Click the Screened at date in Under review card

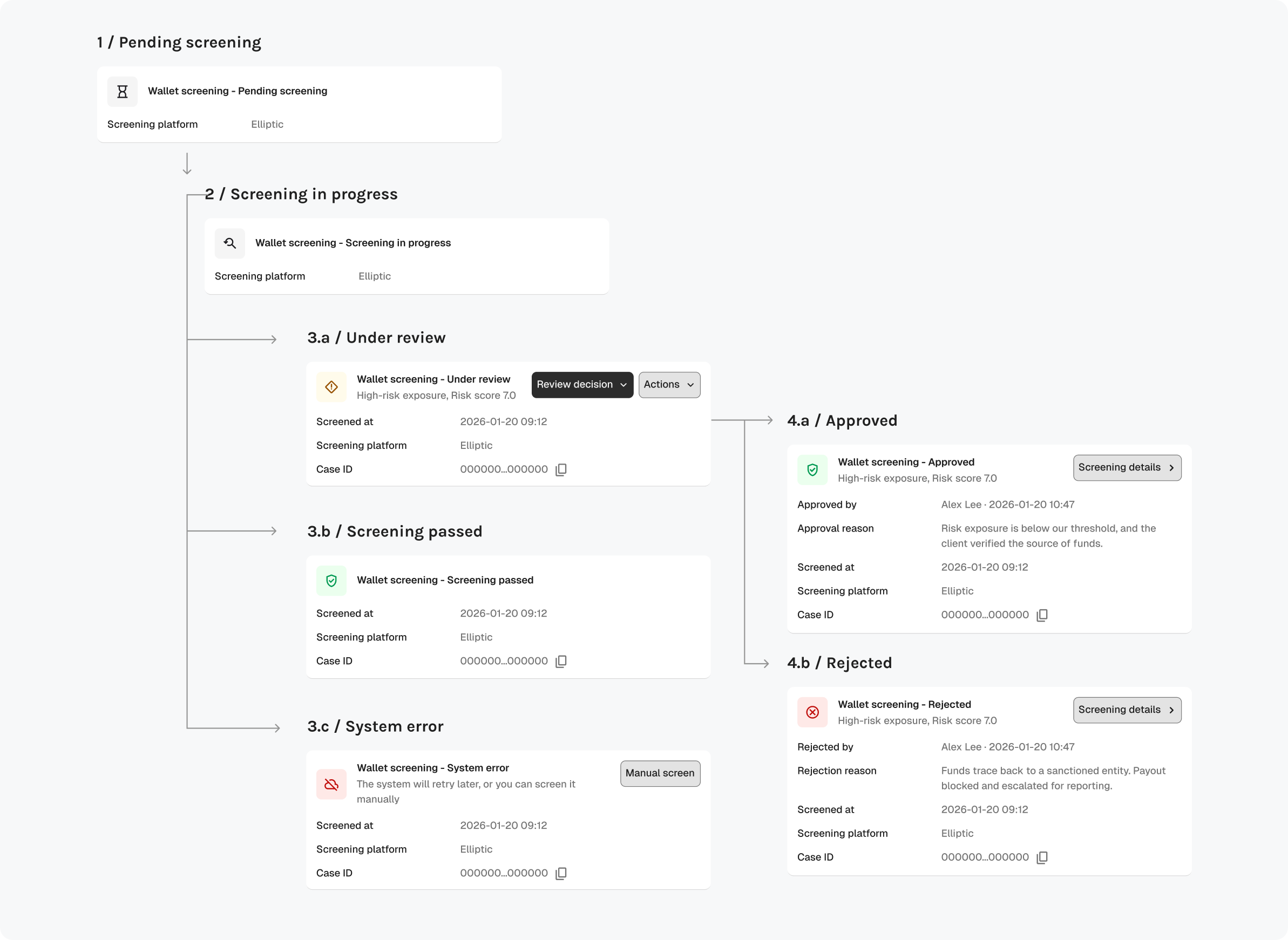point(504,422)
